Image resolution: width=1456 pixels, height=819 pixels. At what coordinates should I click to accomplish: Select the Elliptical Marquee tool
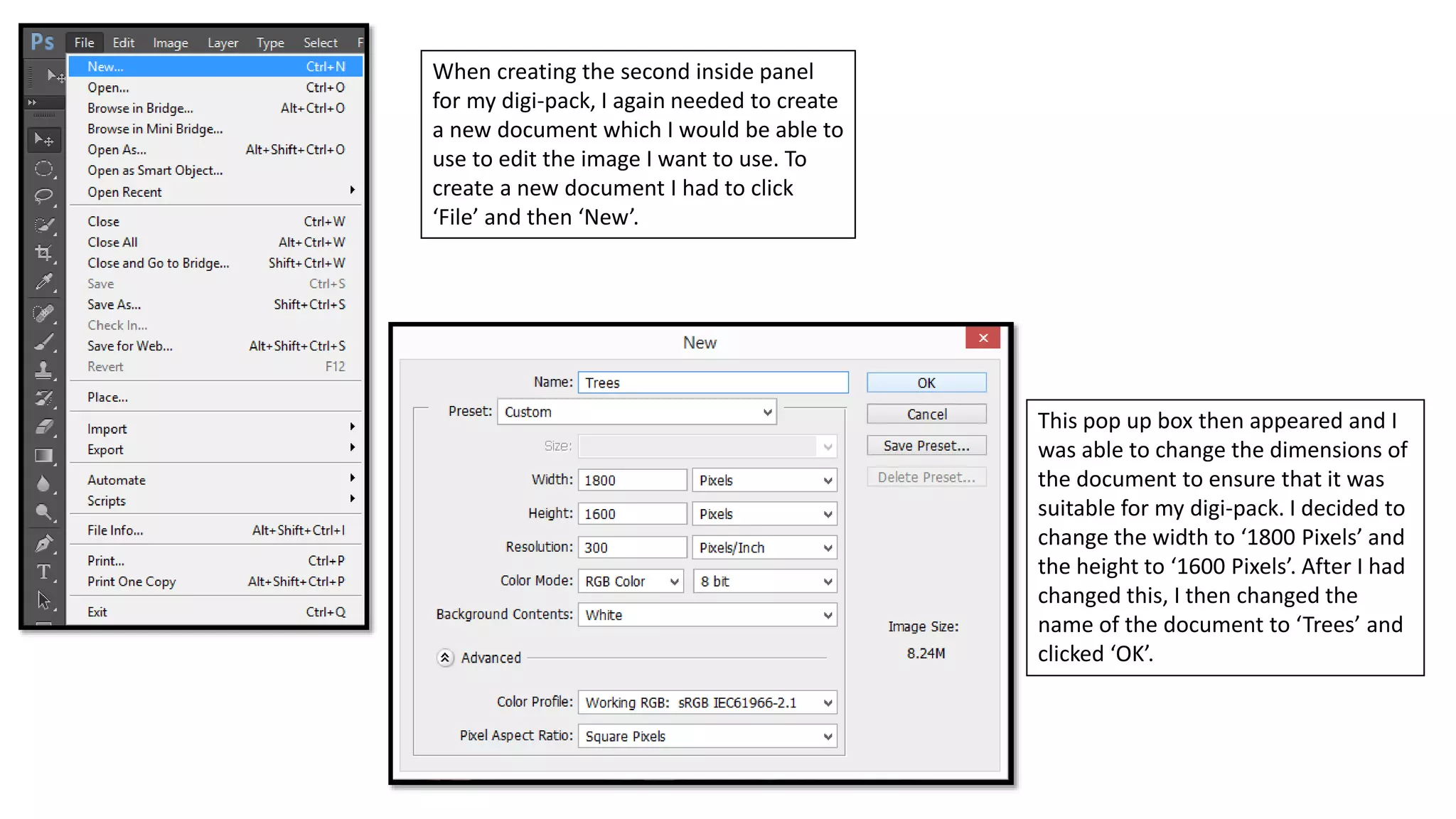[44, 168]
